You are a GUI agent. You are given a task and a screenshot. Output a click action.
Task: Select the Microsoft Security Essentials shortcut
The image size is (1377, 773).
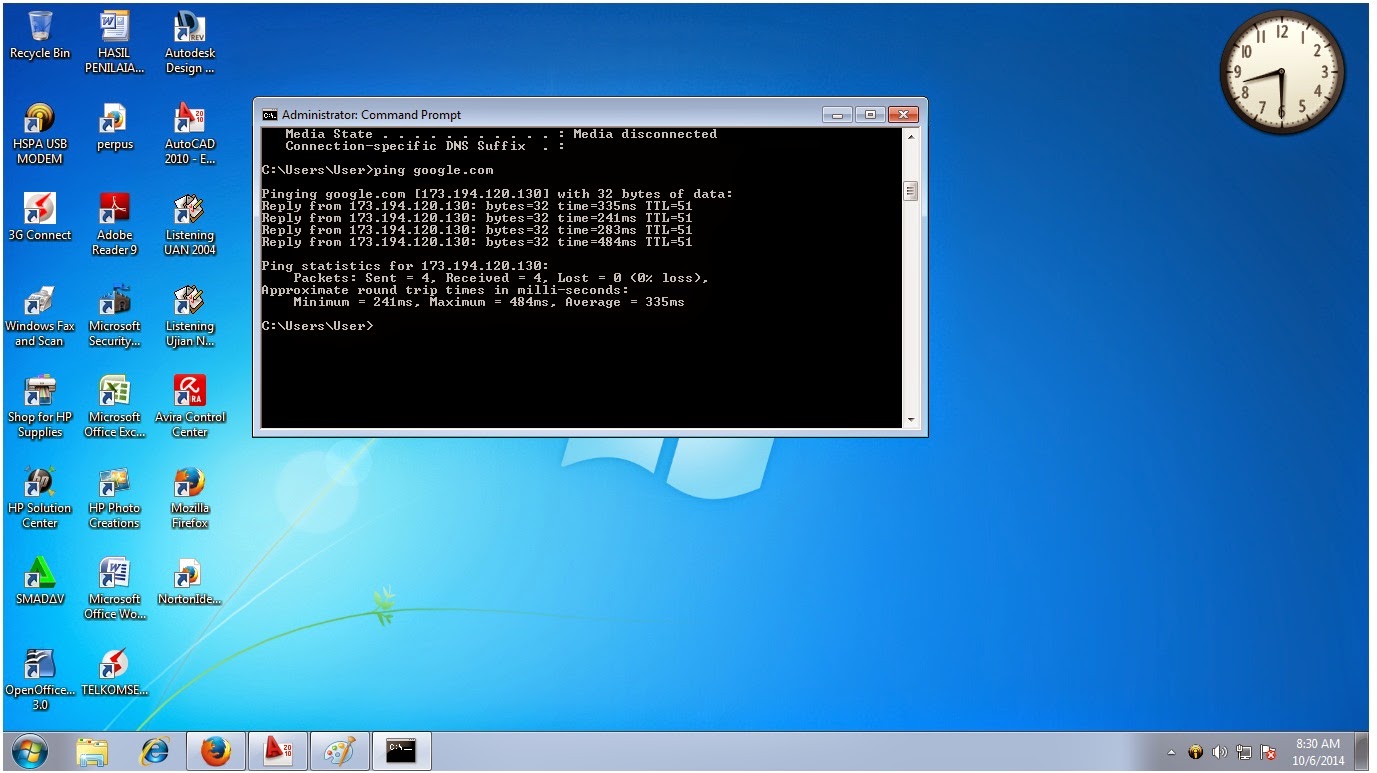(114, 316)
